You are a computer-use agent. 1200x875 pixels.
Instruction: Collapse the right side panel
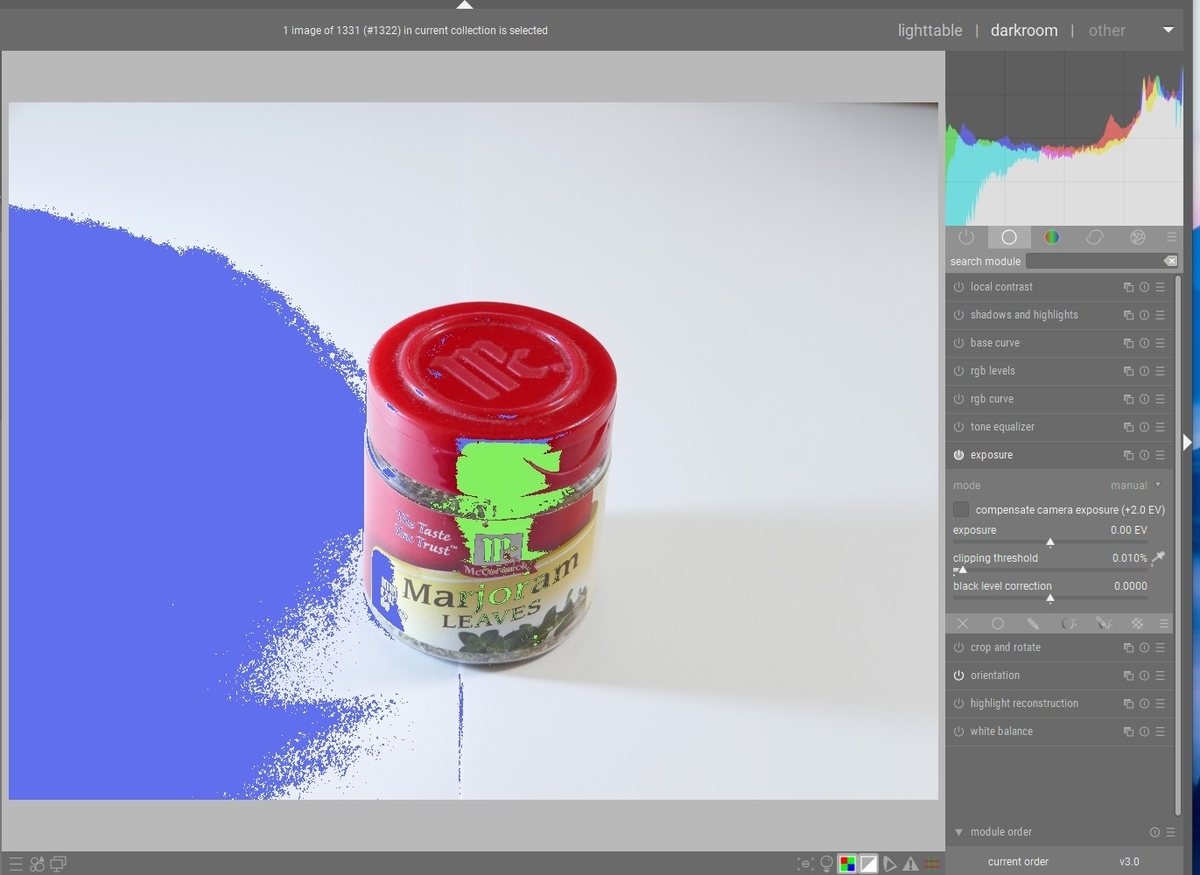coord(1187,441)
